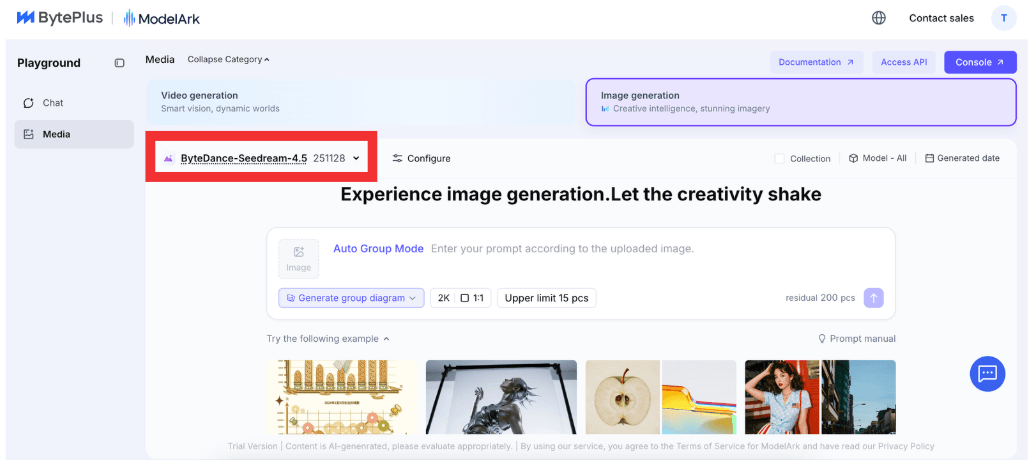Viewport: 1029px width, 460px height.
Task: Open the user avatar T menu
Action: coord(1003,18)
